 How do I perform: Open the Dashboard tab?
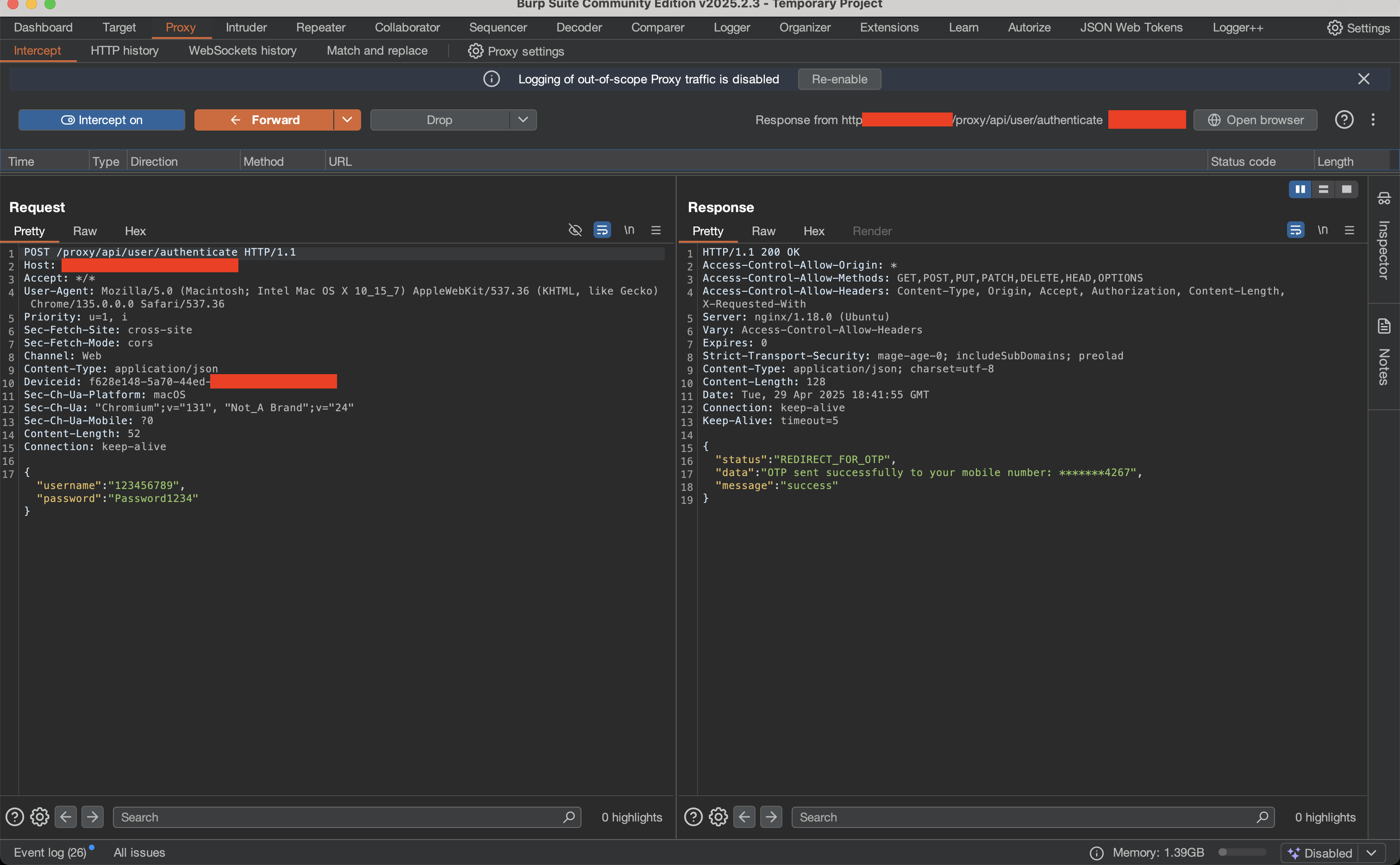pos(43,27)
